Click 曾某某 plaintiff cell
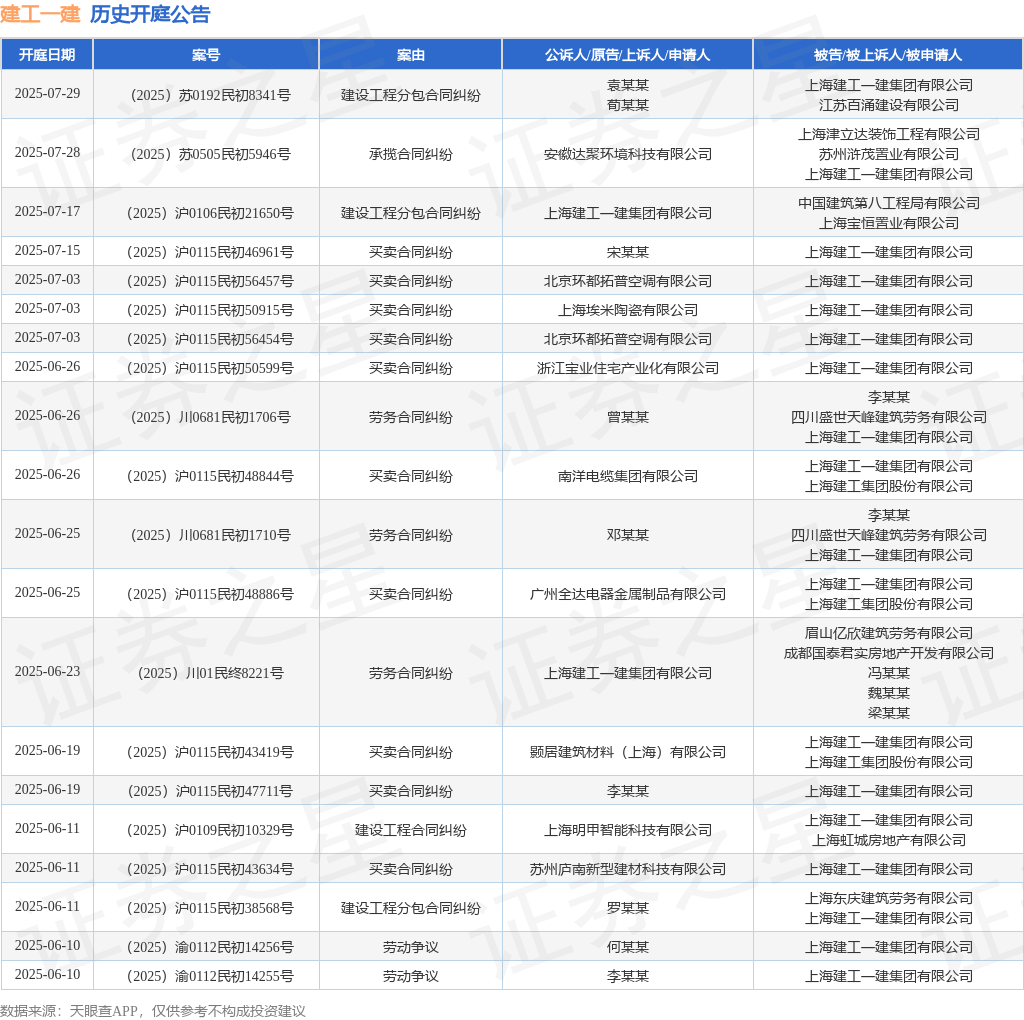 tap(628, 417)
